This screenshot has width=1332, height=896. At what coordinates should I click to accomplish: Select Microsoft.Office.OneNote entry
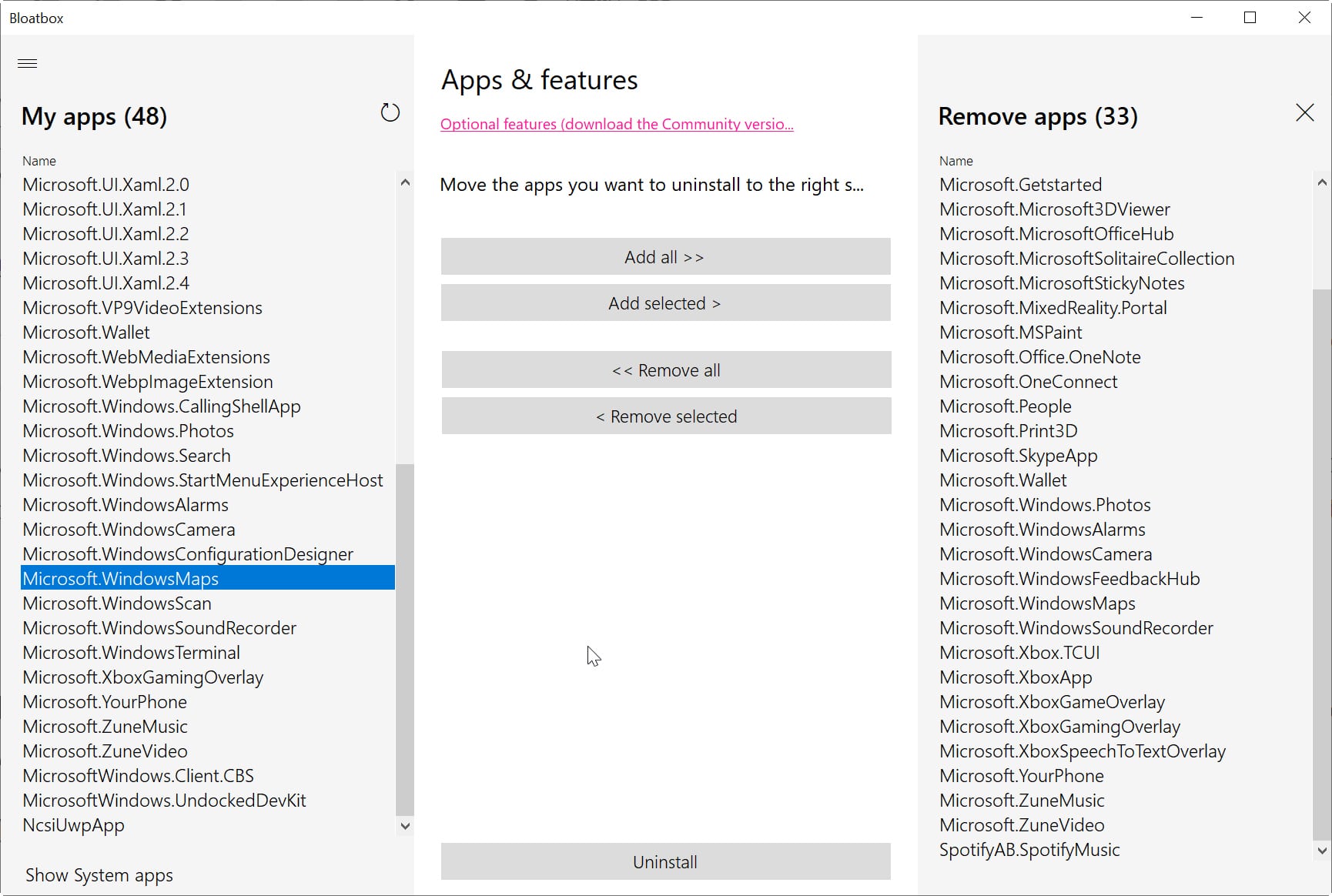coord(1125,357)
